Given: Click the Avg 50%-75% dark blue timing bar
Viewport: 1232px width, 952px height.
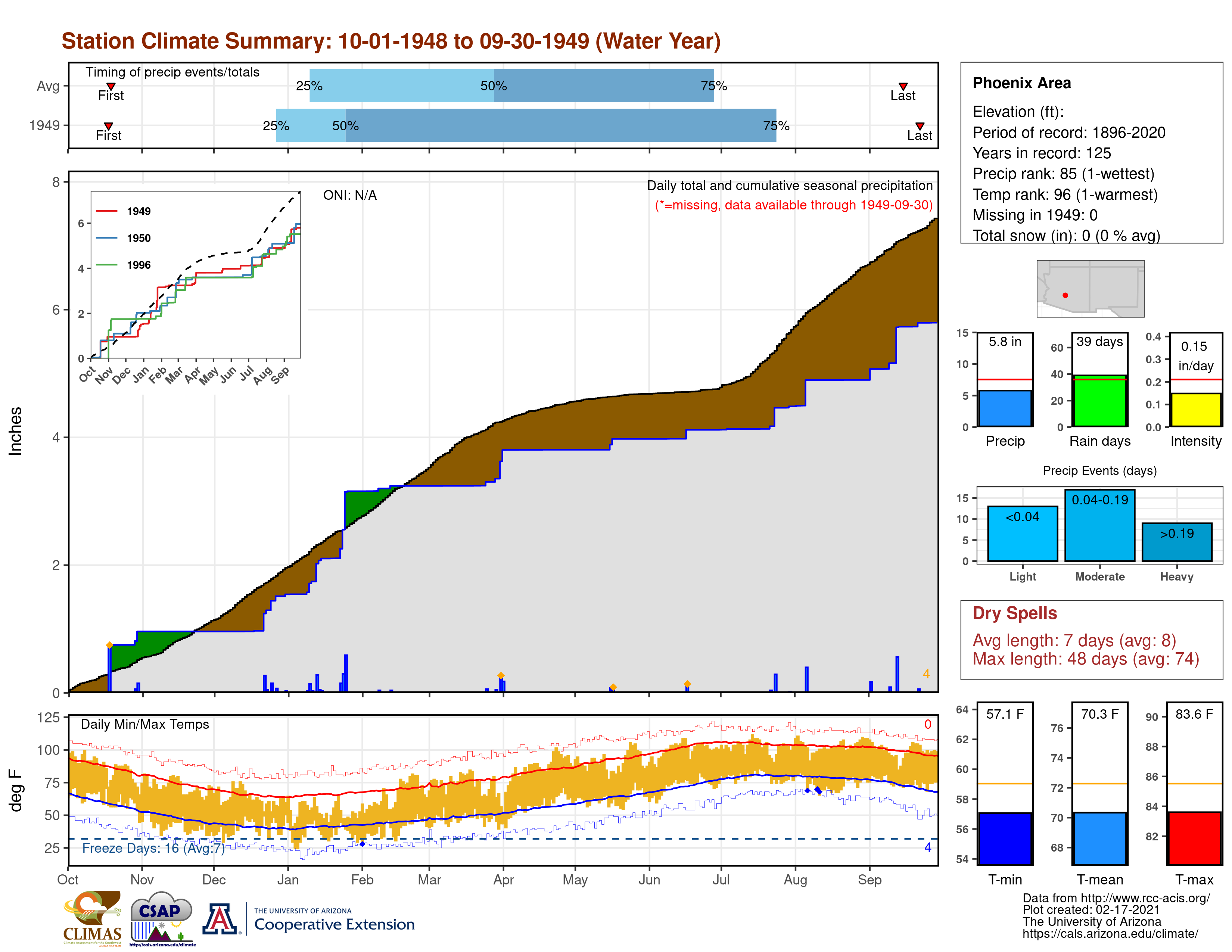Looking at the screenshot, I should click(x=604, y=86).
